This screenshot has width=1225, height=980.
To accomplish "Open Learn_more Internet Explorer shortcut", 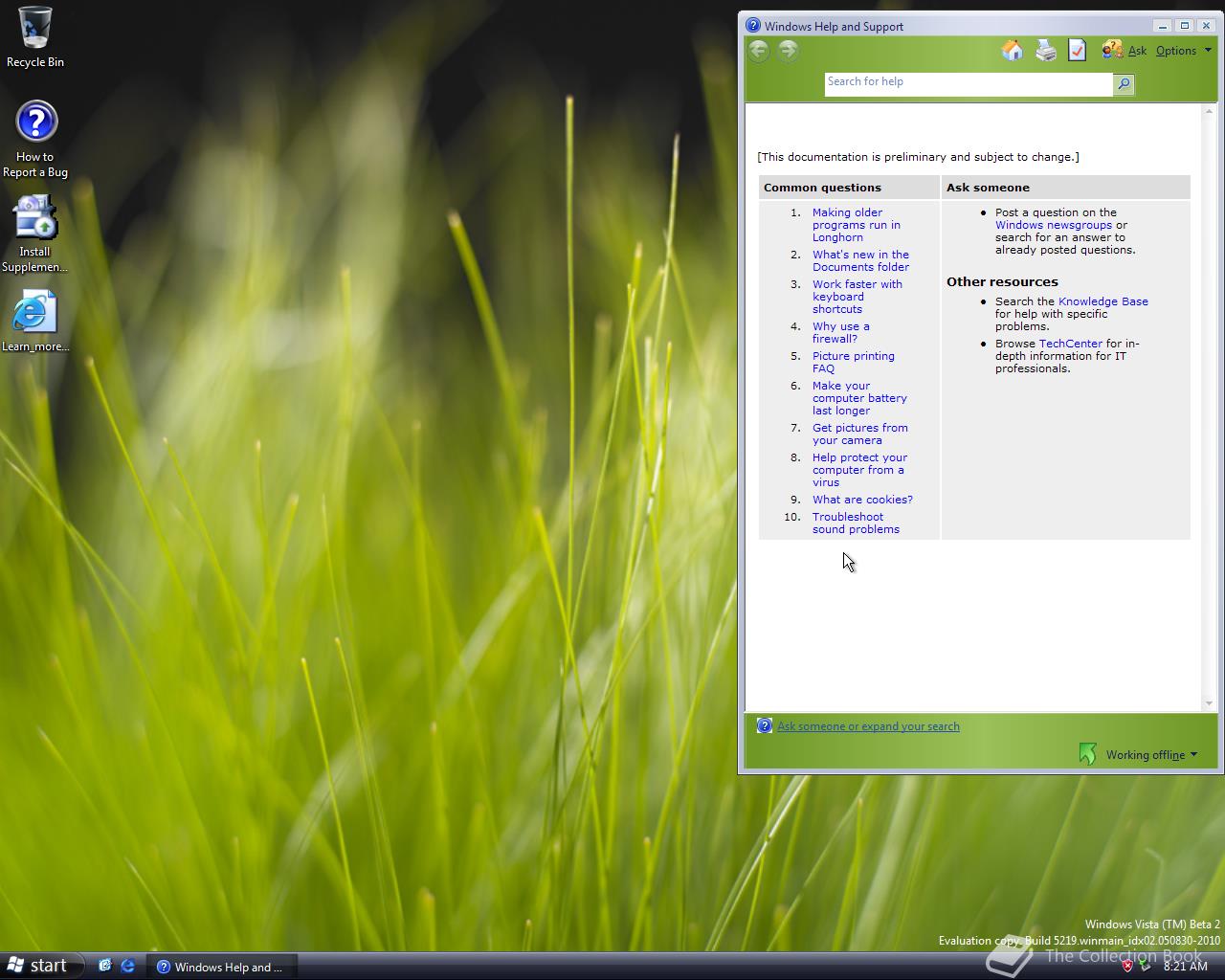I will pyautogui.click(x=35, y=321).
